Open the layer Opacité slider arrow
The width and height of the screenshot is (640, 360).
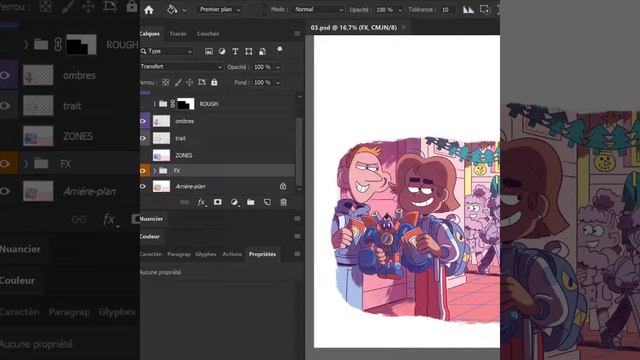pos(278,67)
